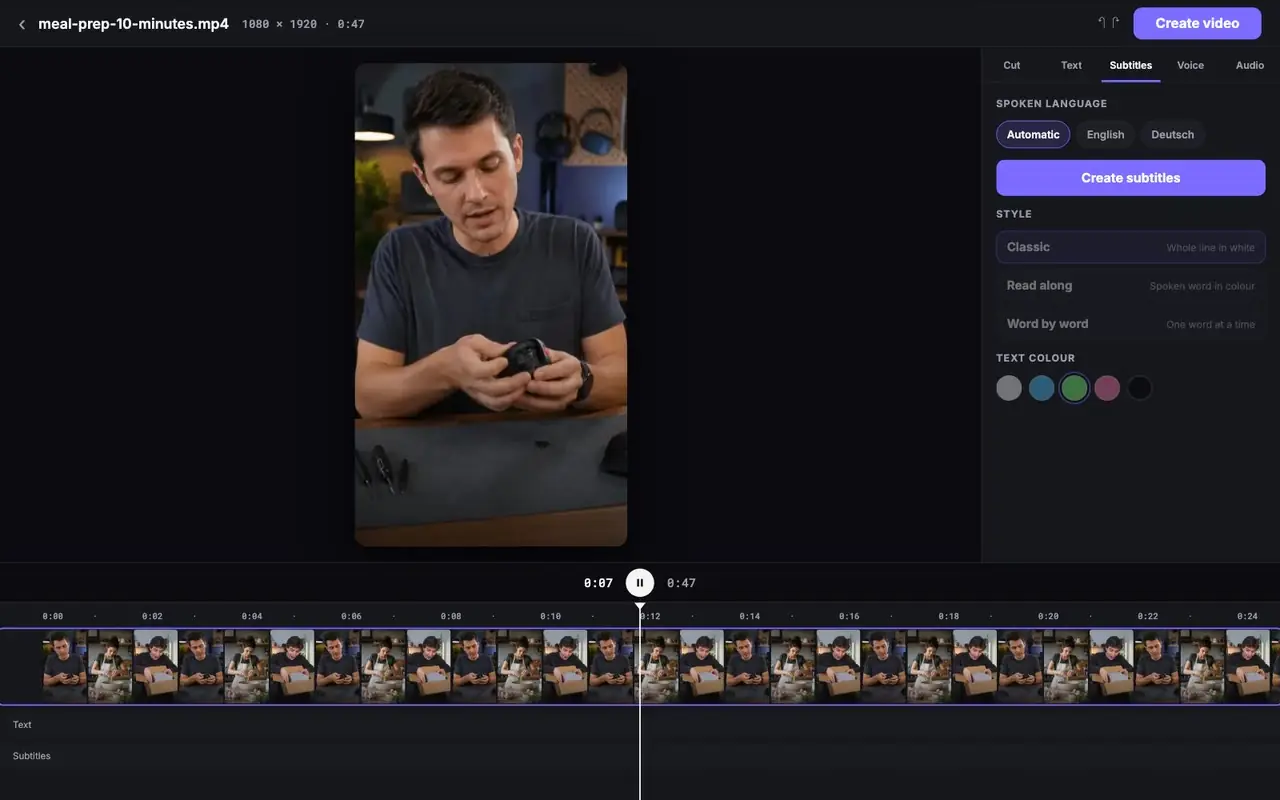Switch to the Voice tab

[1190, 65]
